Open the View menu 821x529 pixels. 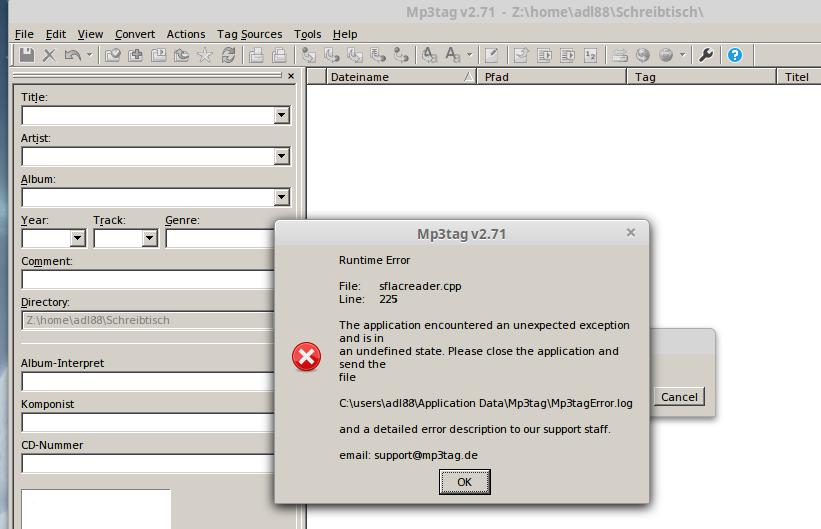point(90,34)
